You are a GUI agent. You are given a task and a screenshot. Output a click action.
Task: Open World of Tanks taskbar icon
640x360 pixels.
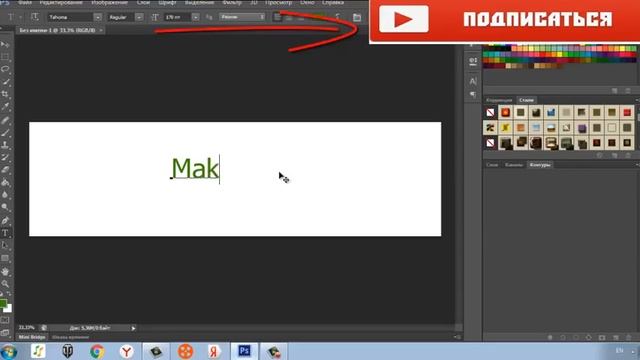[68, 351]
